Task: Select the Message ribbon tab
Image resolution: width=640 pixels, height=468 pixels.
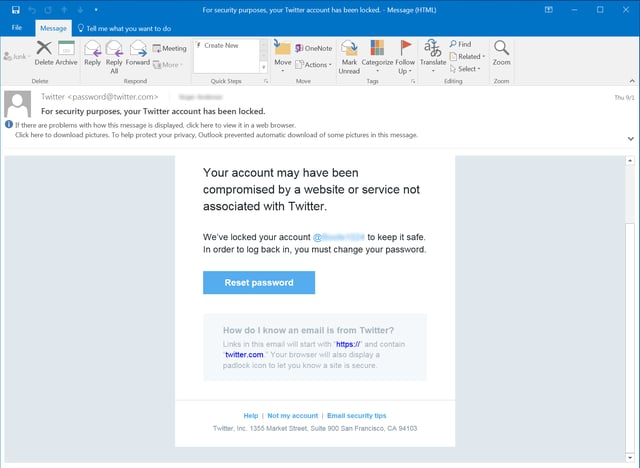Action: click(52, 28)
